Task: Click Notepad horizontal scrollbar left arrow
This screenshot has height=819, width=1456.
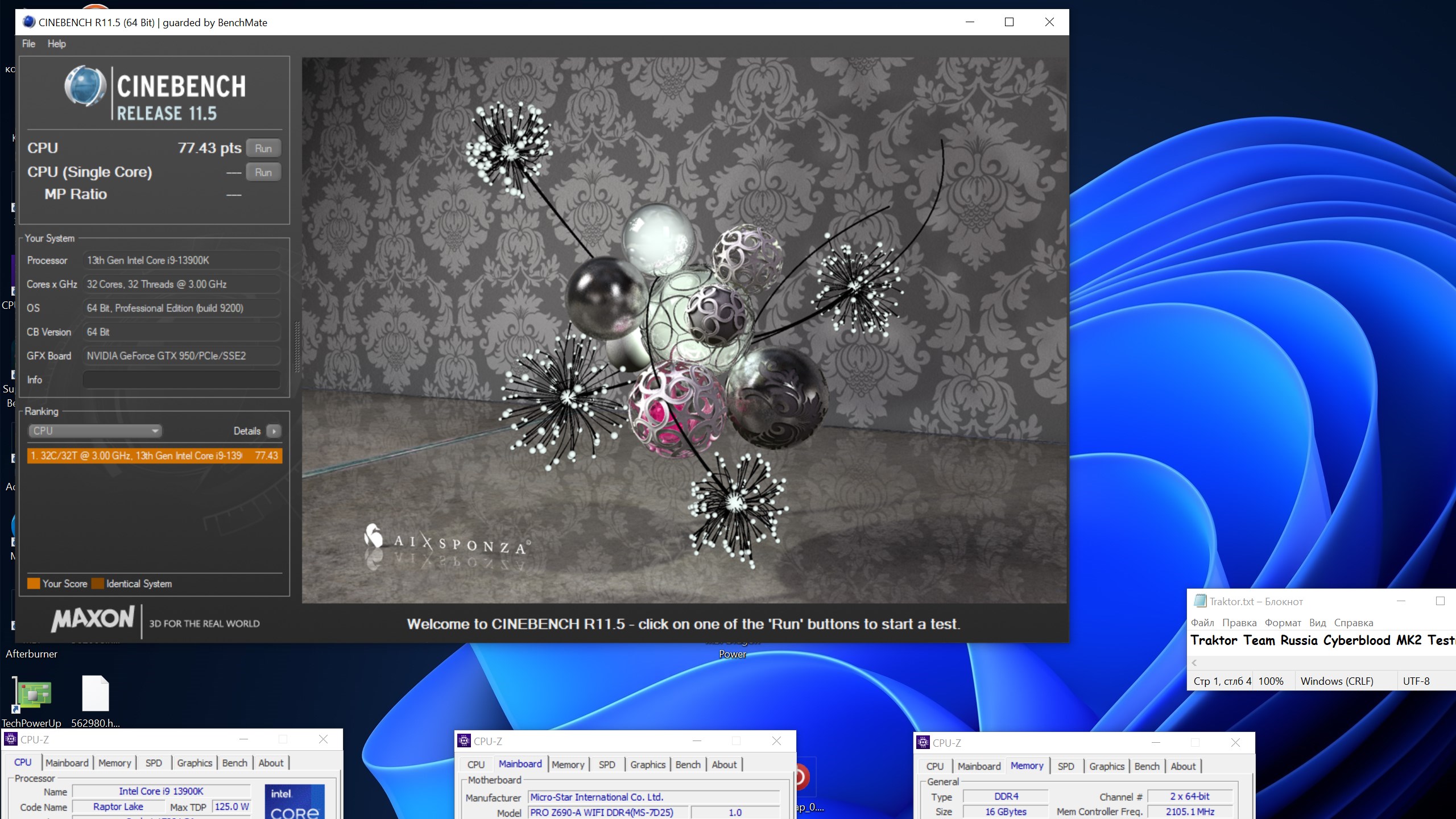Action: coord(1194,663)
